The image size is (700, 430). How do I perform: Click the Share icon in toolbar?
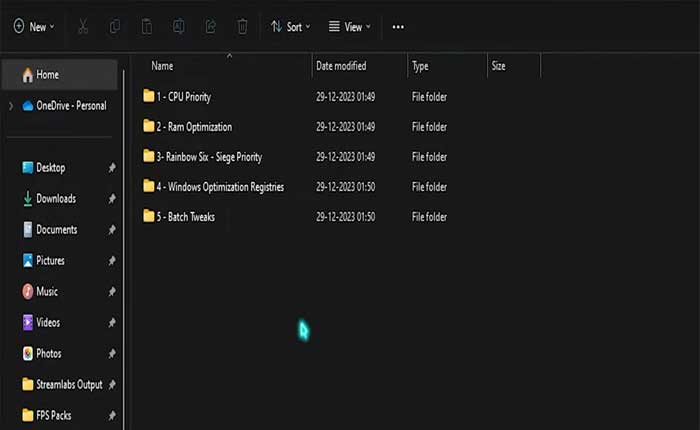(x=210, y=27)
